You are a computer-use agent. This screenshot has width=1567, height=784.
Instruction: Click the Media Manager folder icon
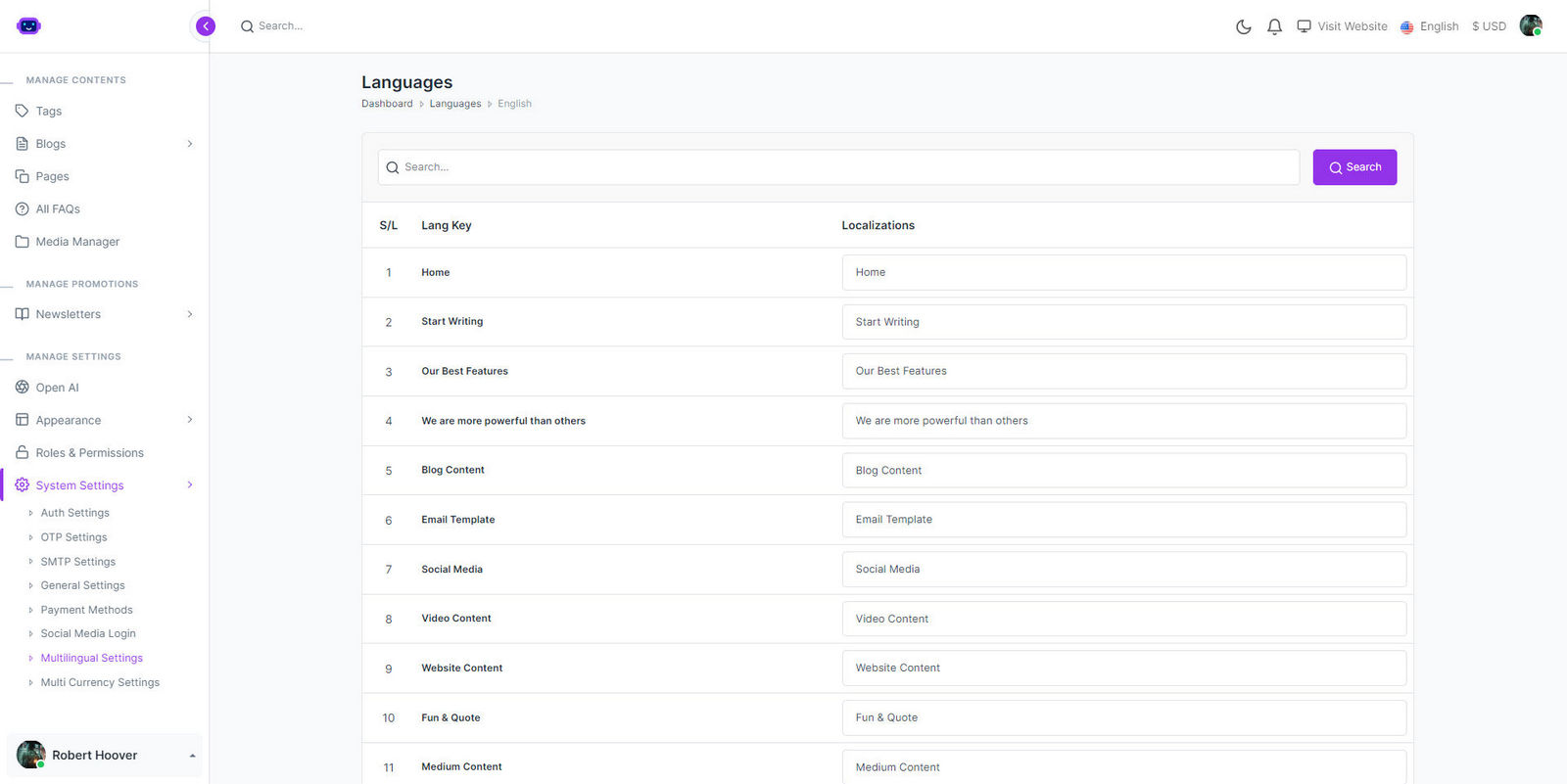(x=23, y=242)
